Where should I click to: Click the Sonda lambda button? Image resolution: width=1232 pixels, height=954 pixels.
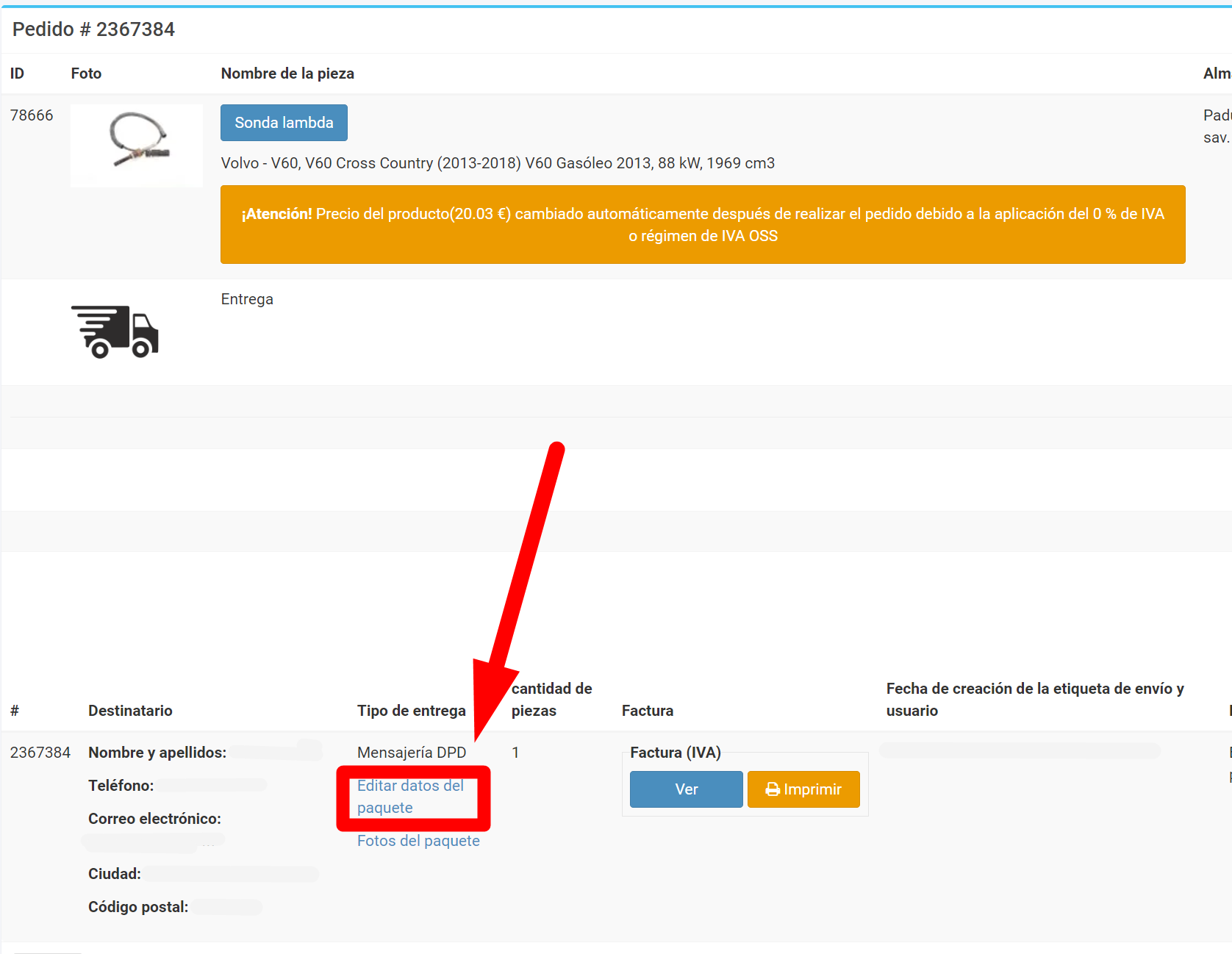[x=284, y=123]
